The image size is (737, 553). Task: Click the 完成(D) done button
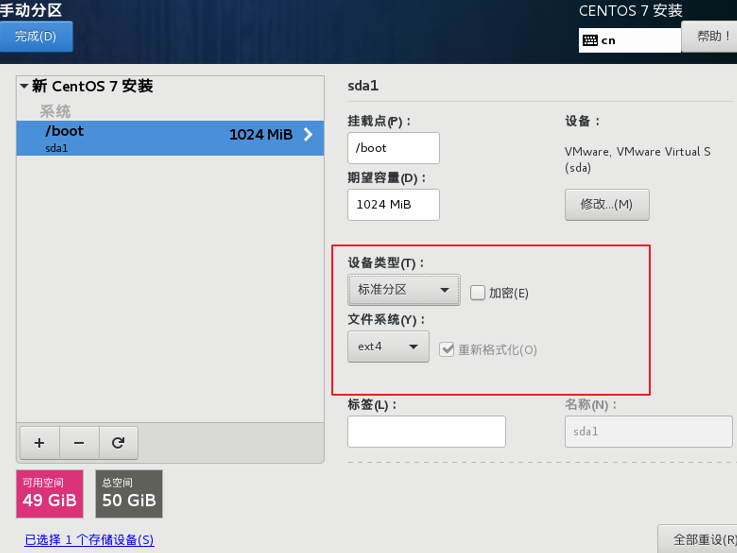point(36,36)
